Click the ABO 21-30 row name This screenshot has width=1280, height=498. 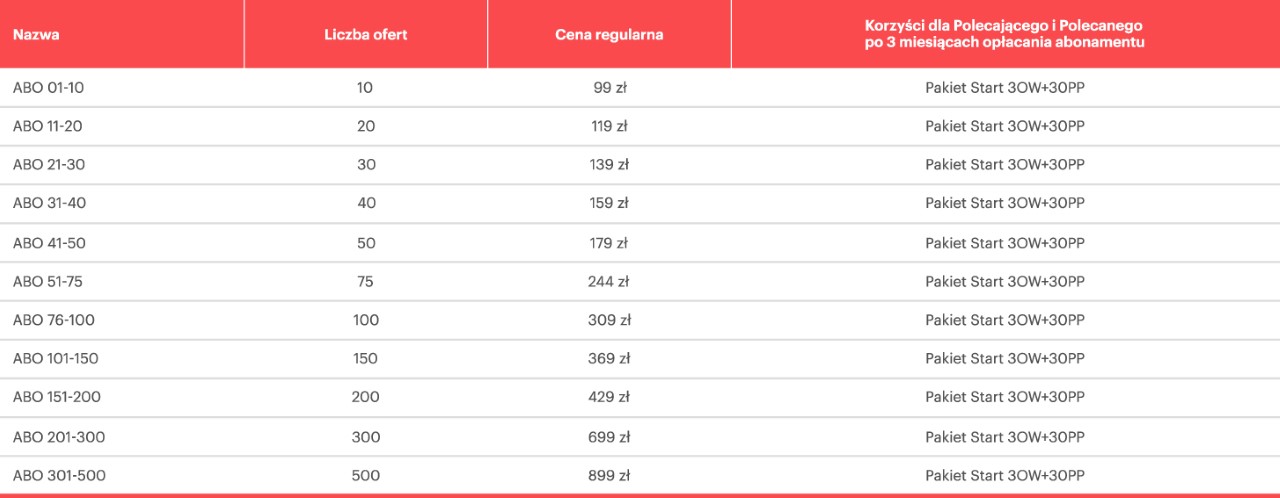50,165
